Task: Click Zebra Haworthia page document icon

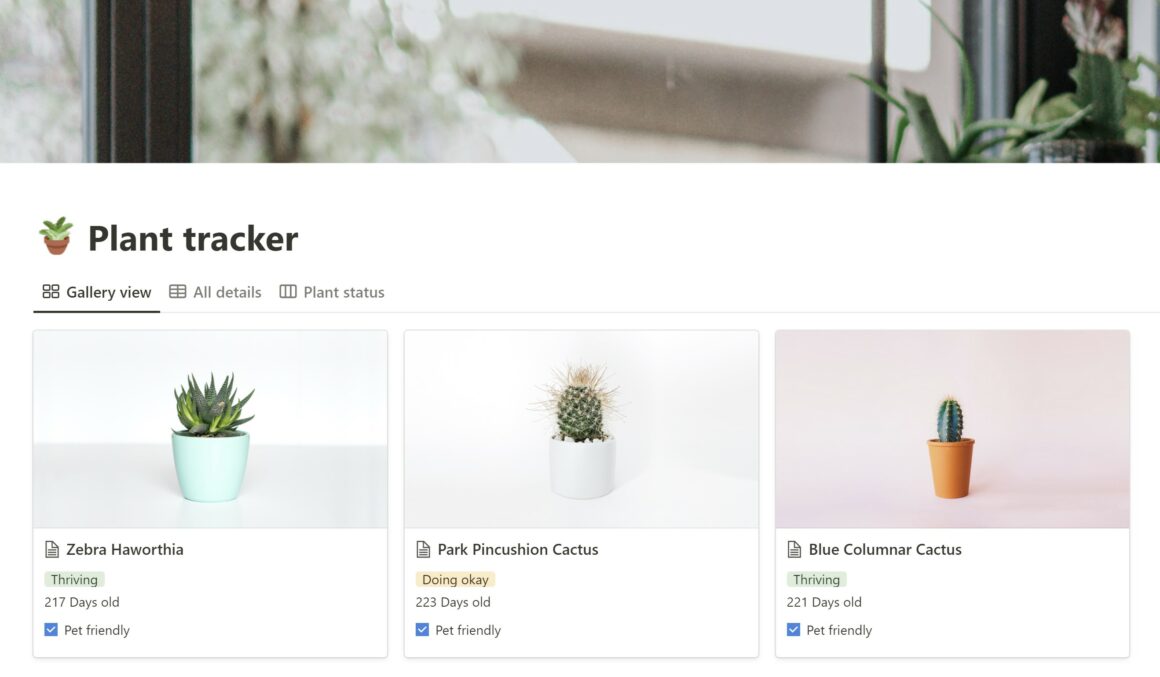Action: 52,549
